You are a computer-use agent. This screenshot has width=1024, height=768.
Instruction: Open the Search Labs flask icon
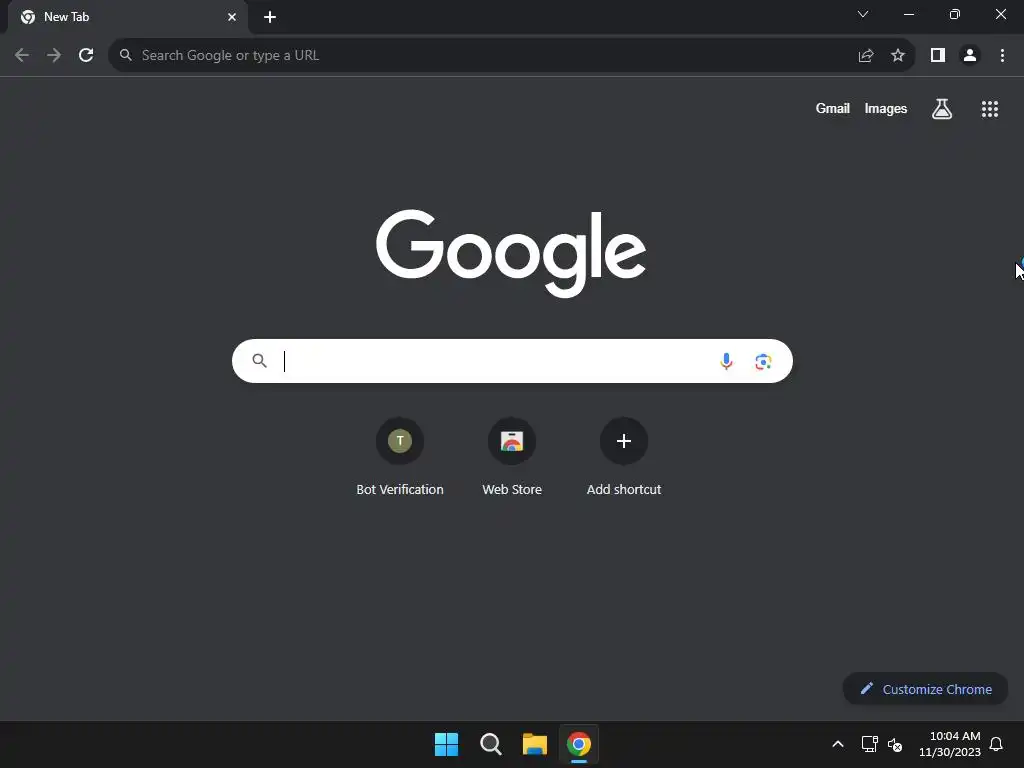click(x=942, y=109)
